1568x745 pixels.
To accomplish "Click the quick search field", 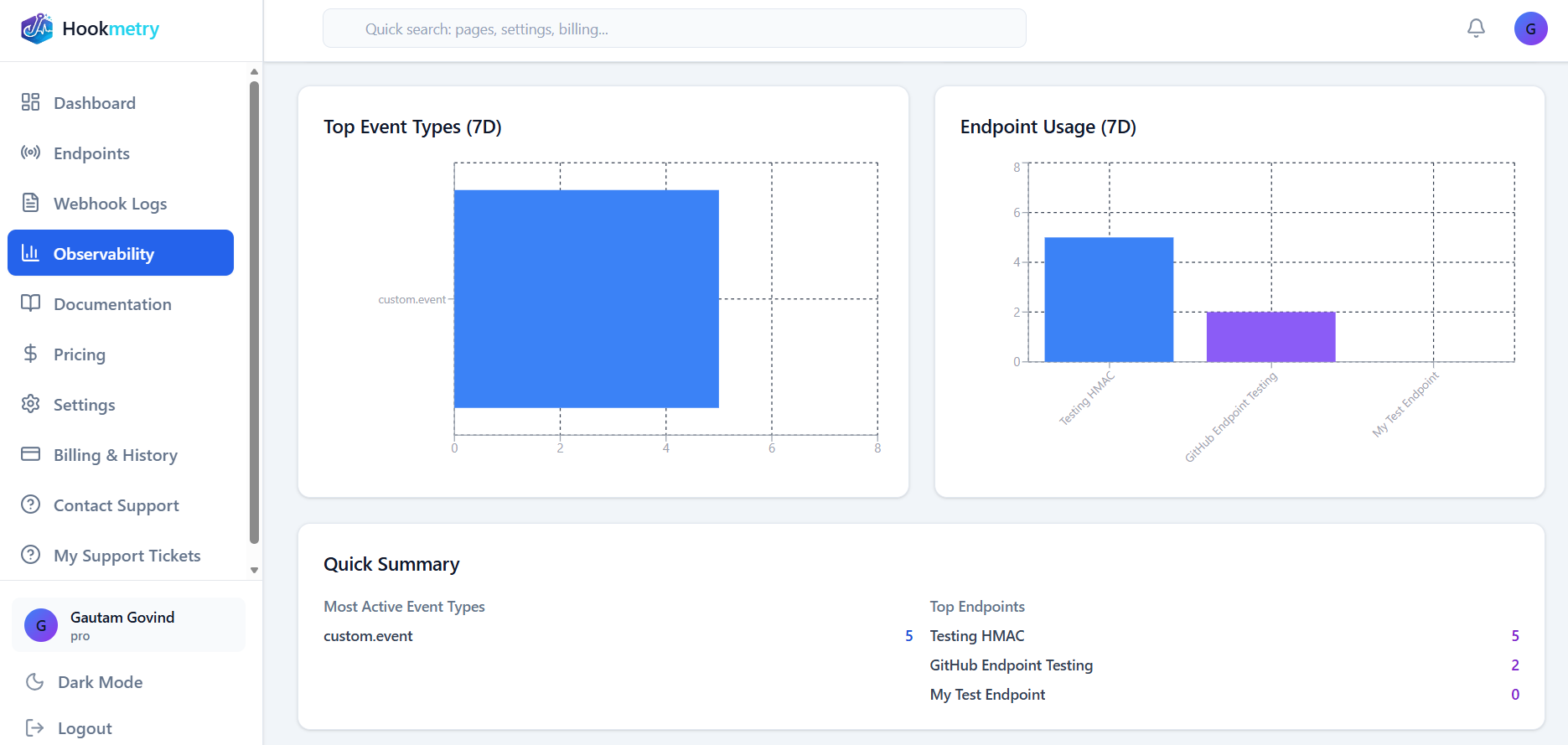I will tap(674, 28).
